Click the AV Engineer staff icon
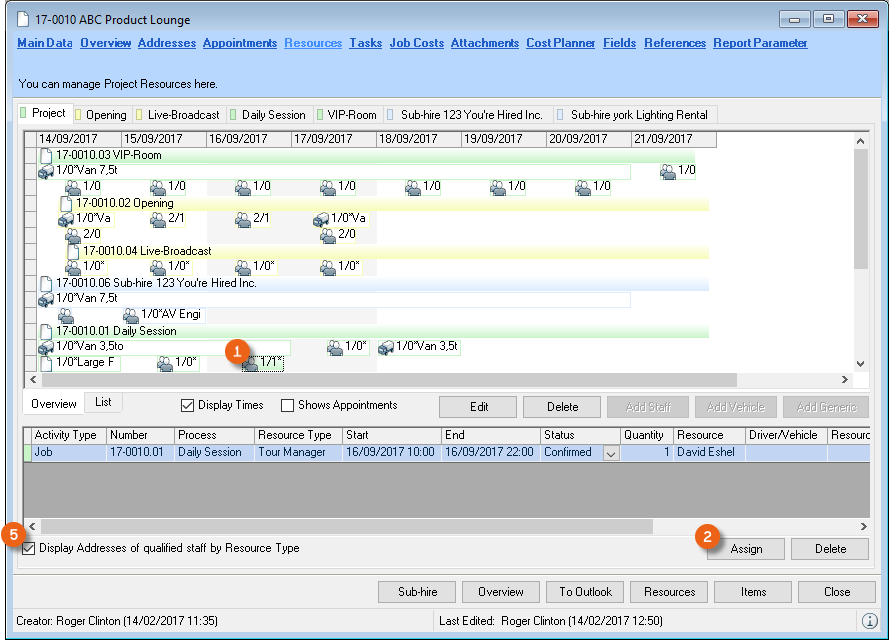Image resolution: width=889 pixels, height=640 pixels. point(130,315)
